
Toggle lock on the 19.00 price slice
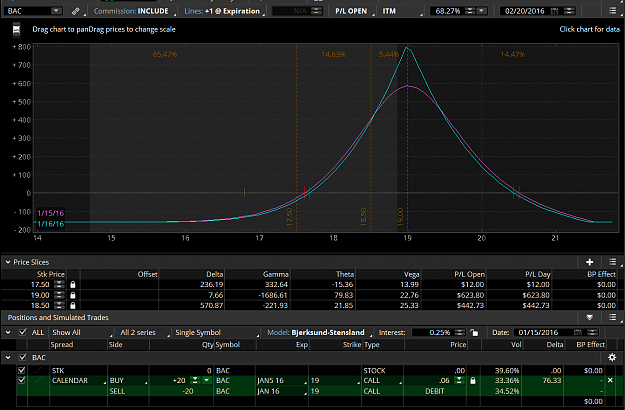tap(73, 295)
